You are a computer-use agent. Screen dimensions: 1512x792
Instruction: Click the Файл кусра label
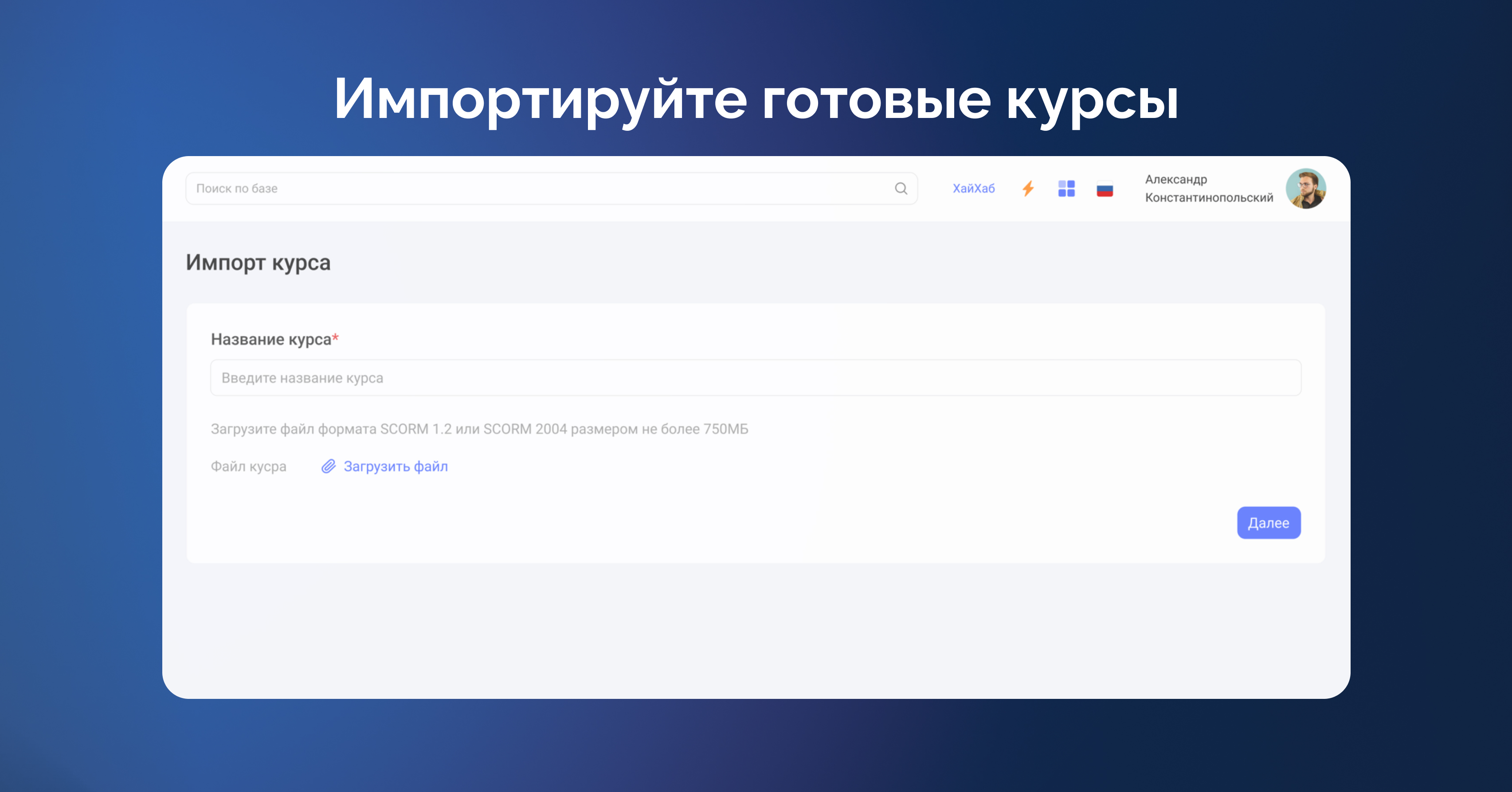tap(248, 466)
